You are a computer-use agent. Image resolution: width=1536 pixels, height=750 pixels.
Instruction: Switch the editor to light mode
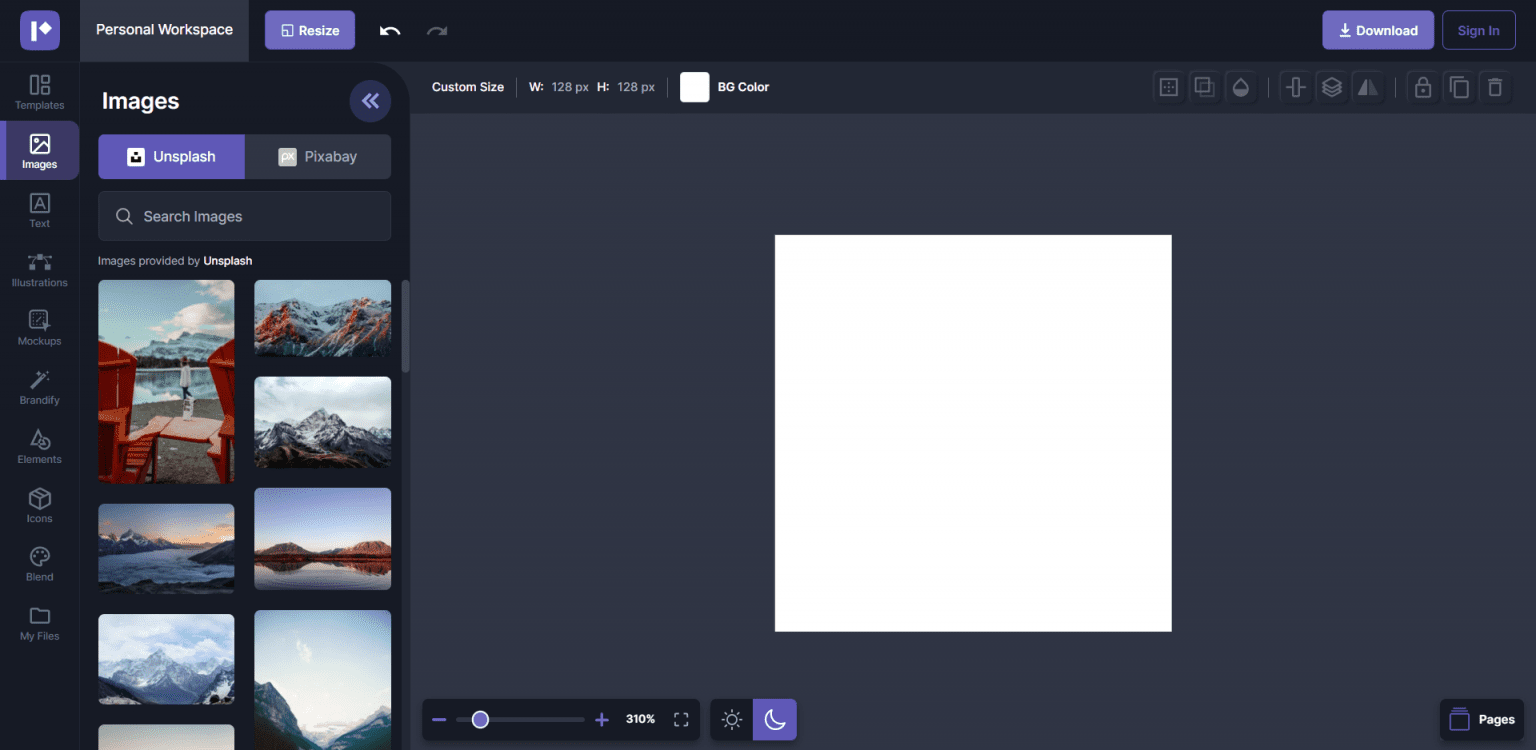(x=731, y=719)
